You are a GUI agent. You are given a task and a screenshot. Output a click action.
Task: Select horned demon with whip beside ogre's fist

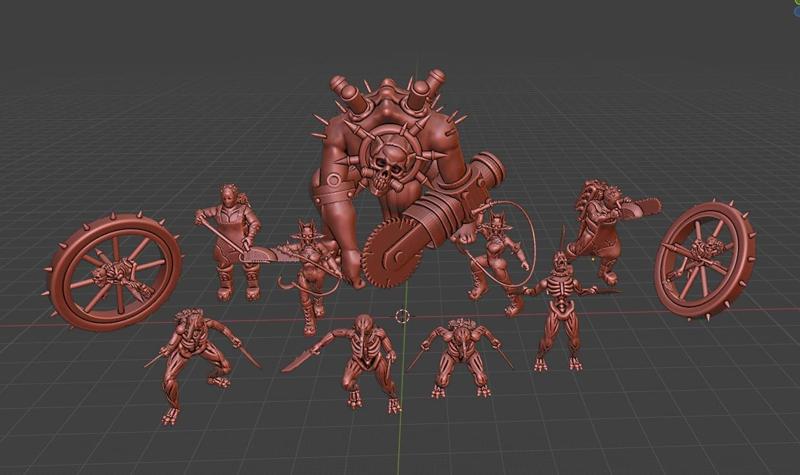pos(310,276)
